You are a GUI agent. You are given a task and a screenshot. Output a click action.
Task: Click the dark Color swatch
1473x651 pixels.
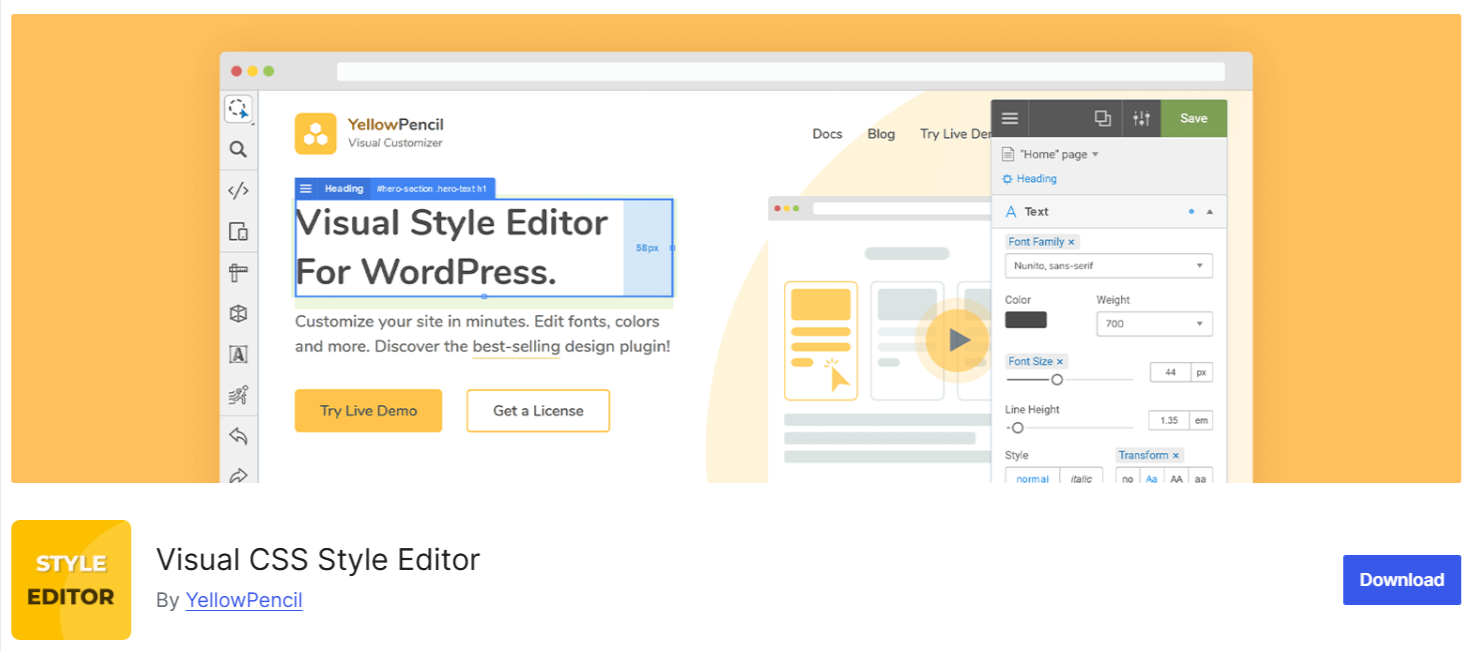point(1026,320)
